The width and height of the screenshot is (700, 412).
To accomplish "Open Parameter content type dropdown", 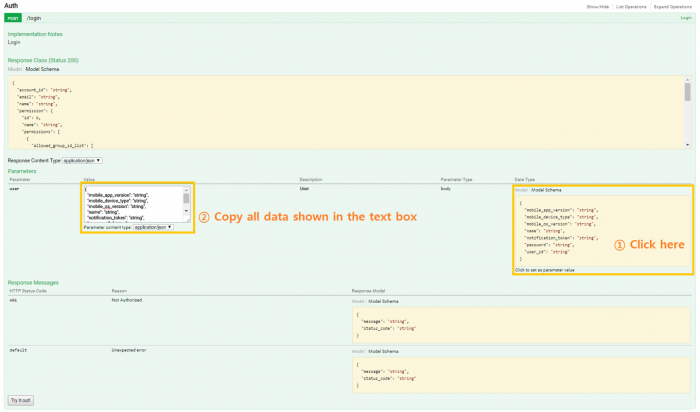I will (x=153, y=227).
